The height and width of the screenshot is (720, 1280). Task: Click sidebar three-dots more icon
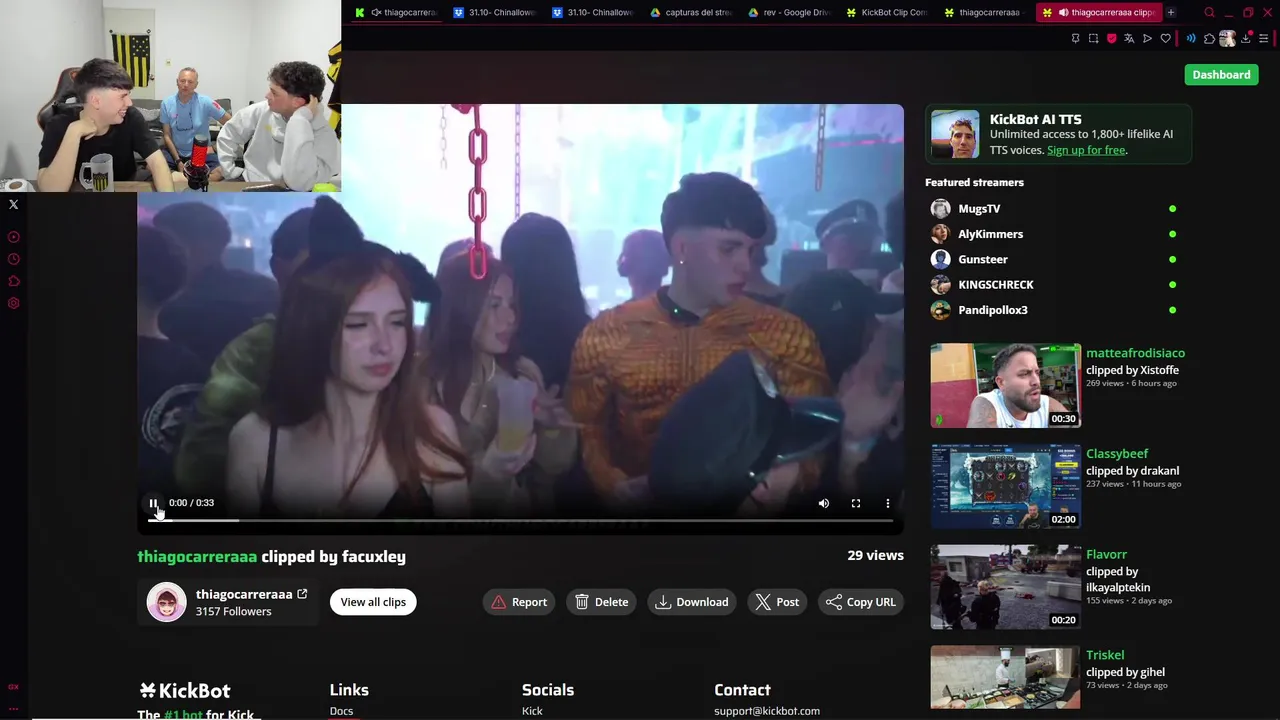pos(13,708)
